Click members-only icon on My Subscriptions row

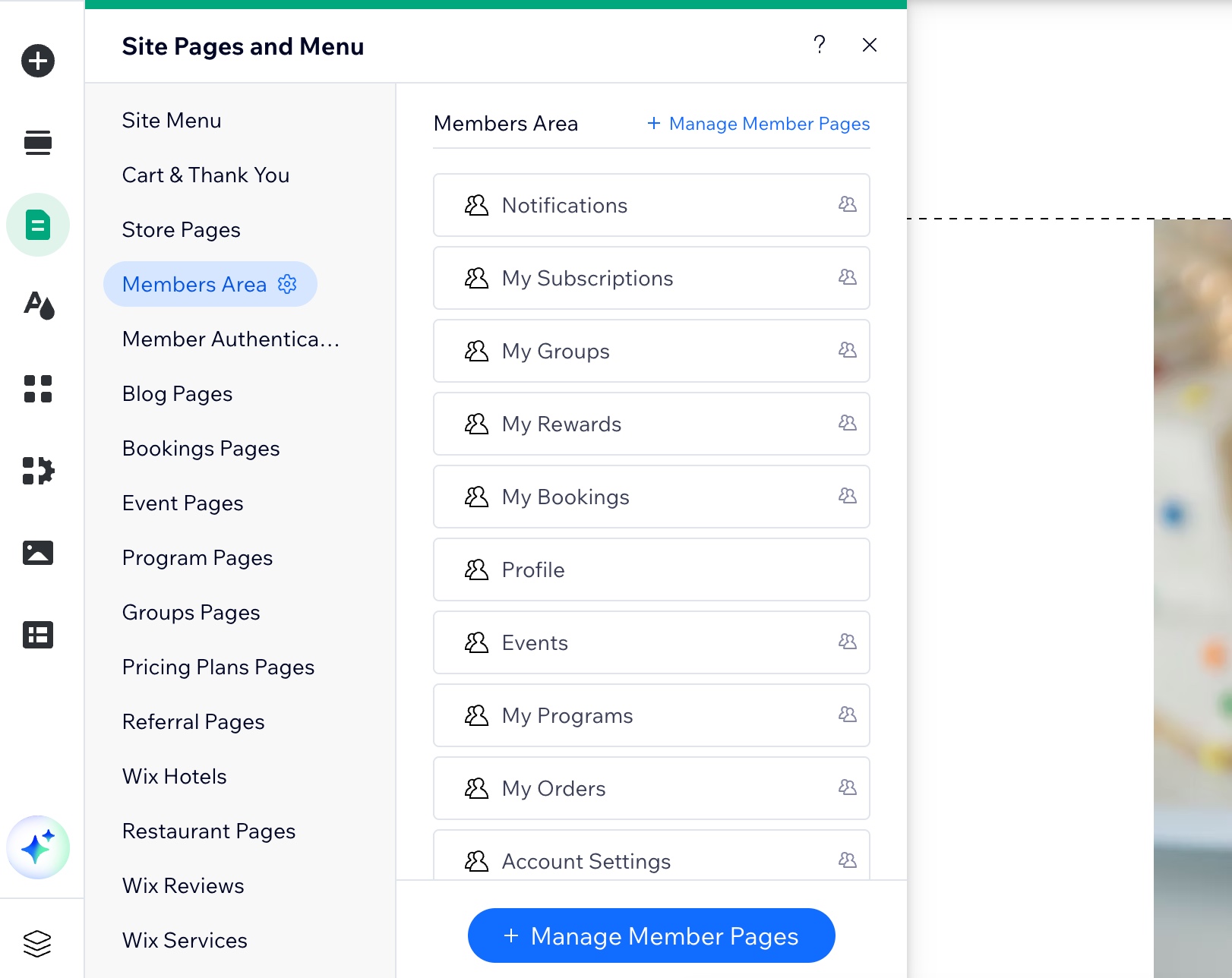[848, 277]
